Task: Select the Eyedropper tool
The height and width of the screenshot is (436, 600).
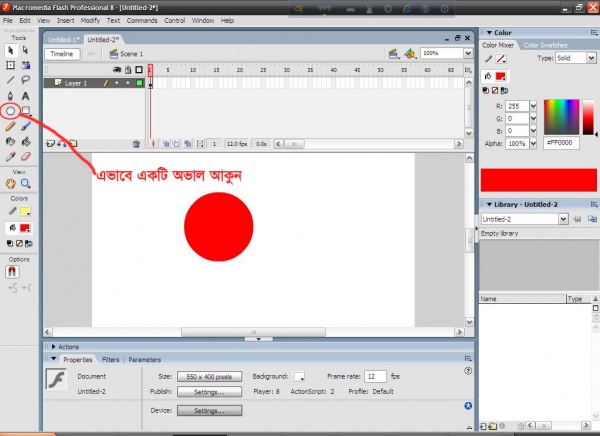Action: pyautogui.click(x=11, y=157)
